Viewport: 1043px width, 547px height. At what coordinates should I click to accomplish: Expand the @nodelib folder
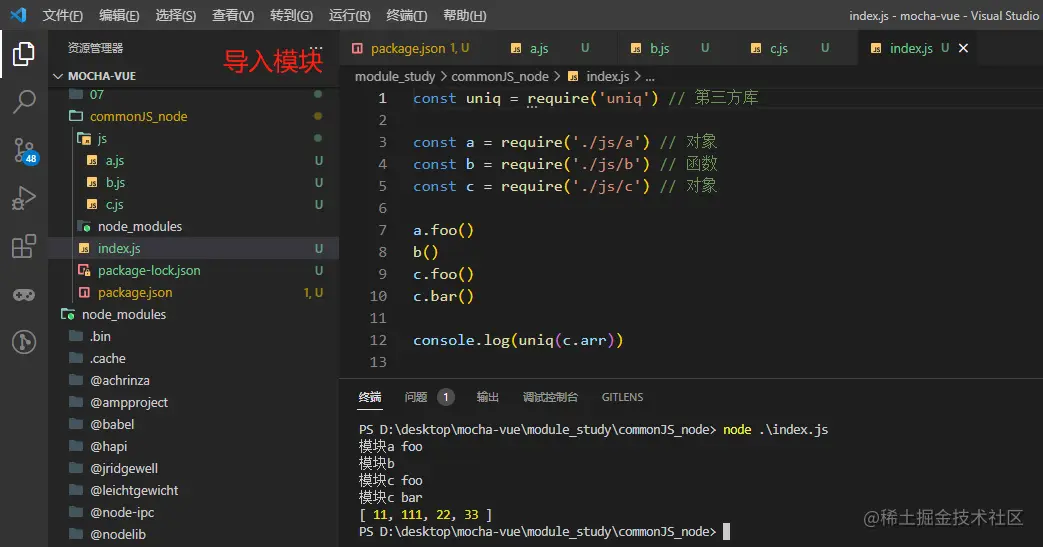[193, 534]
